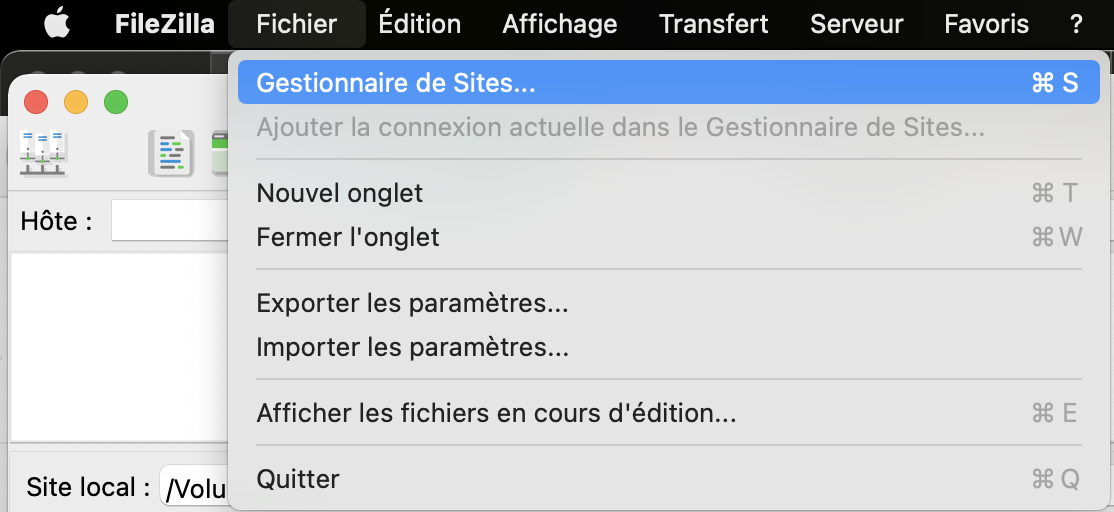Click the yellow minimize window button

pos(76,102)
